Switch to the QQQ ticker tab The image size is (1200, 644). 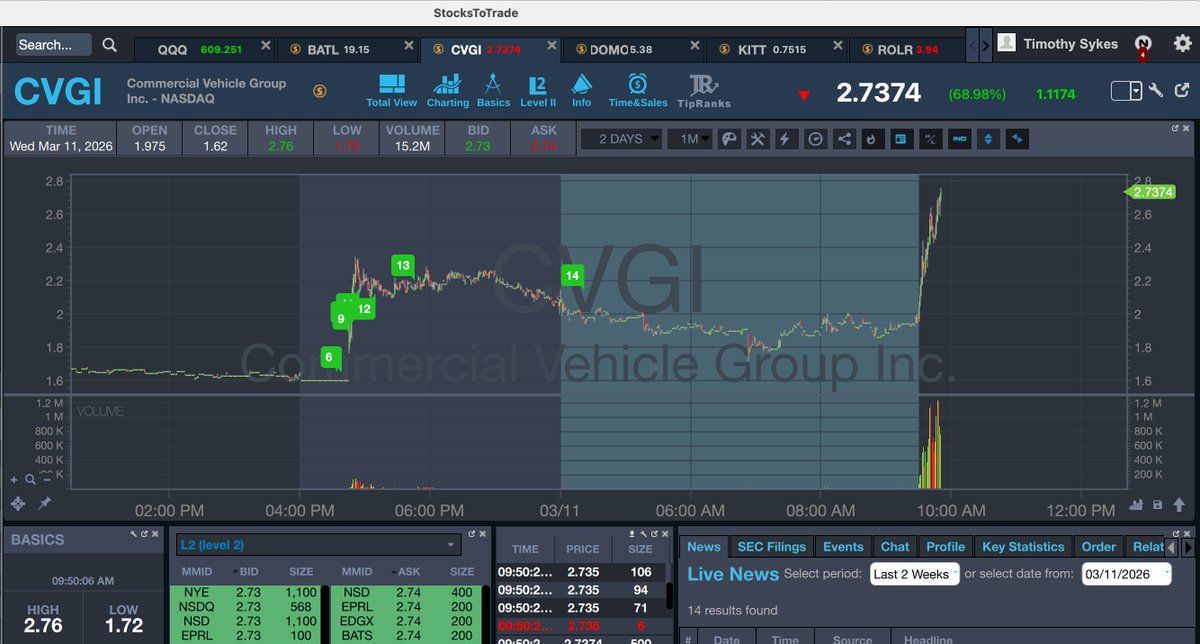[204, 49]
